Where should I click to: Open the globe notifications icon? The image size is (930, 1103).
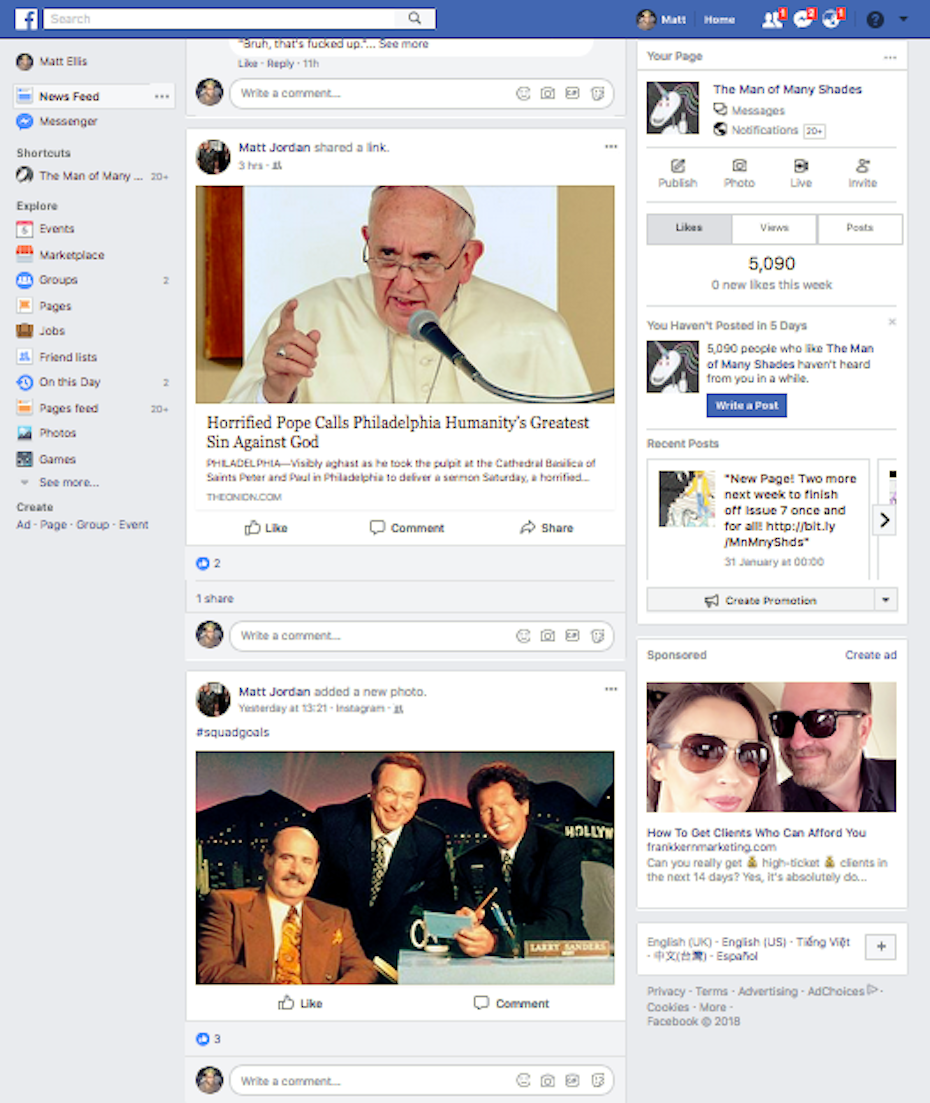pos(831,20)
